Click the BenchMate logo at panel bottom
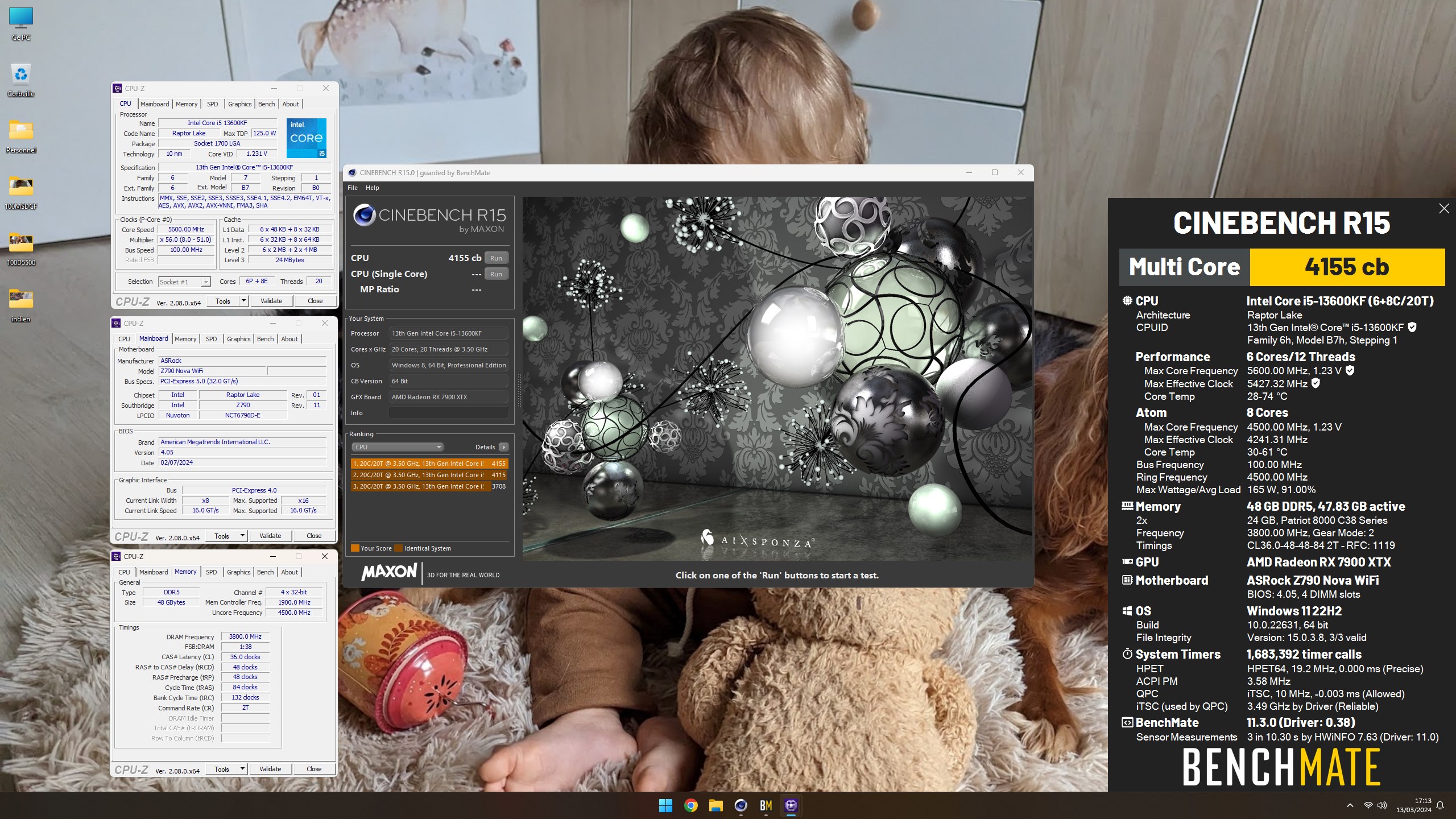1456x819 pixels. tap(1281, 767)
